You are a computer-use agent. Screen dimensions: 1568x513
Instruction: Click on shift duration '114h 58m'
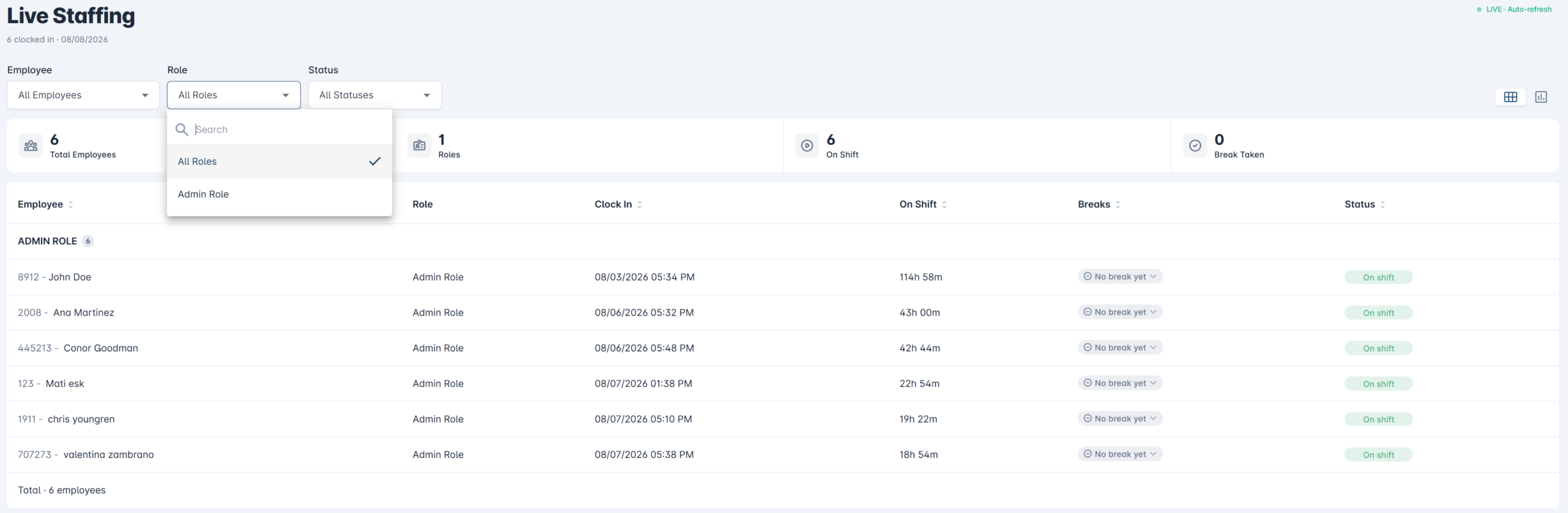click(x=921, y=277)
